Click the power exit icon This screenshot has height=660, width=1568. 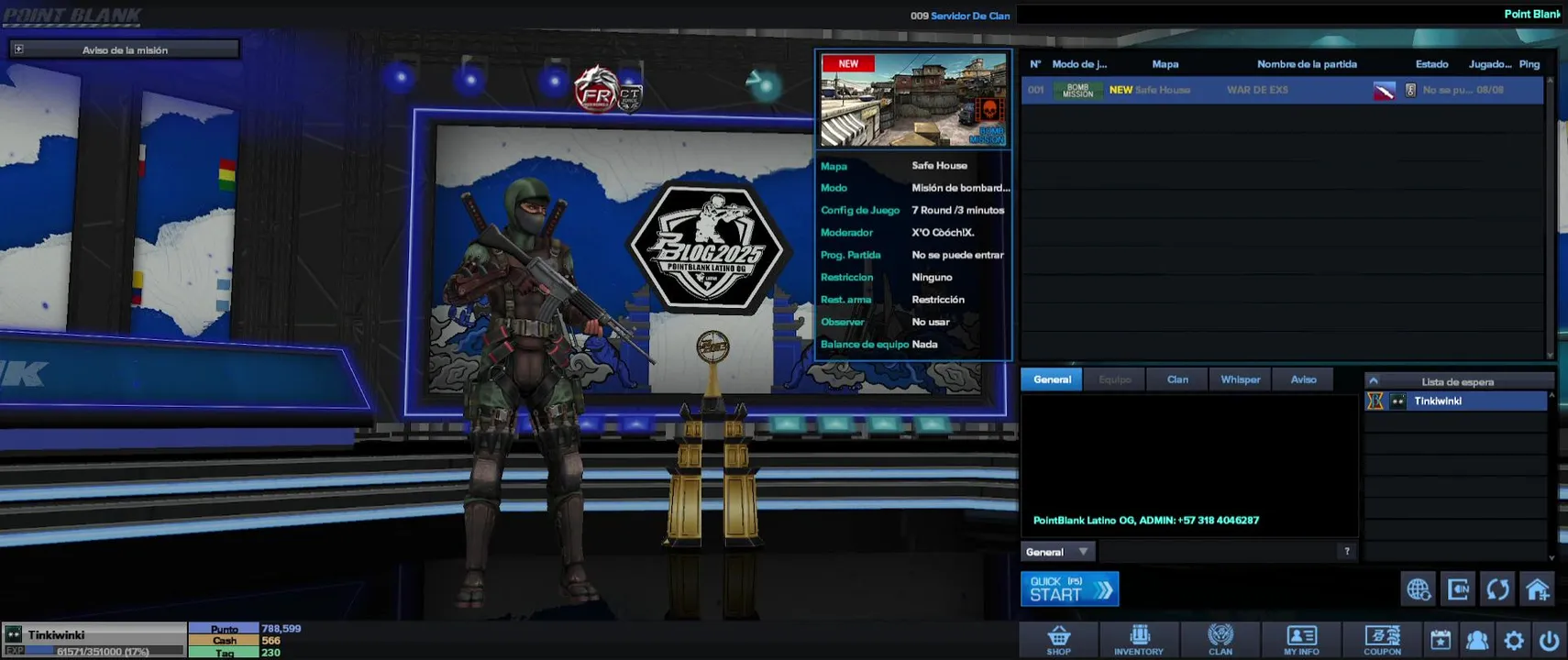pos(1550,640)
